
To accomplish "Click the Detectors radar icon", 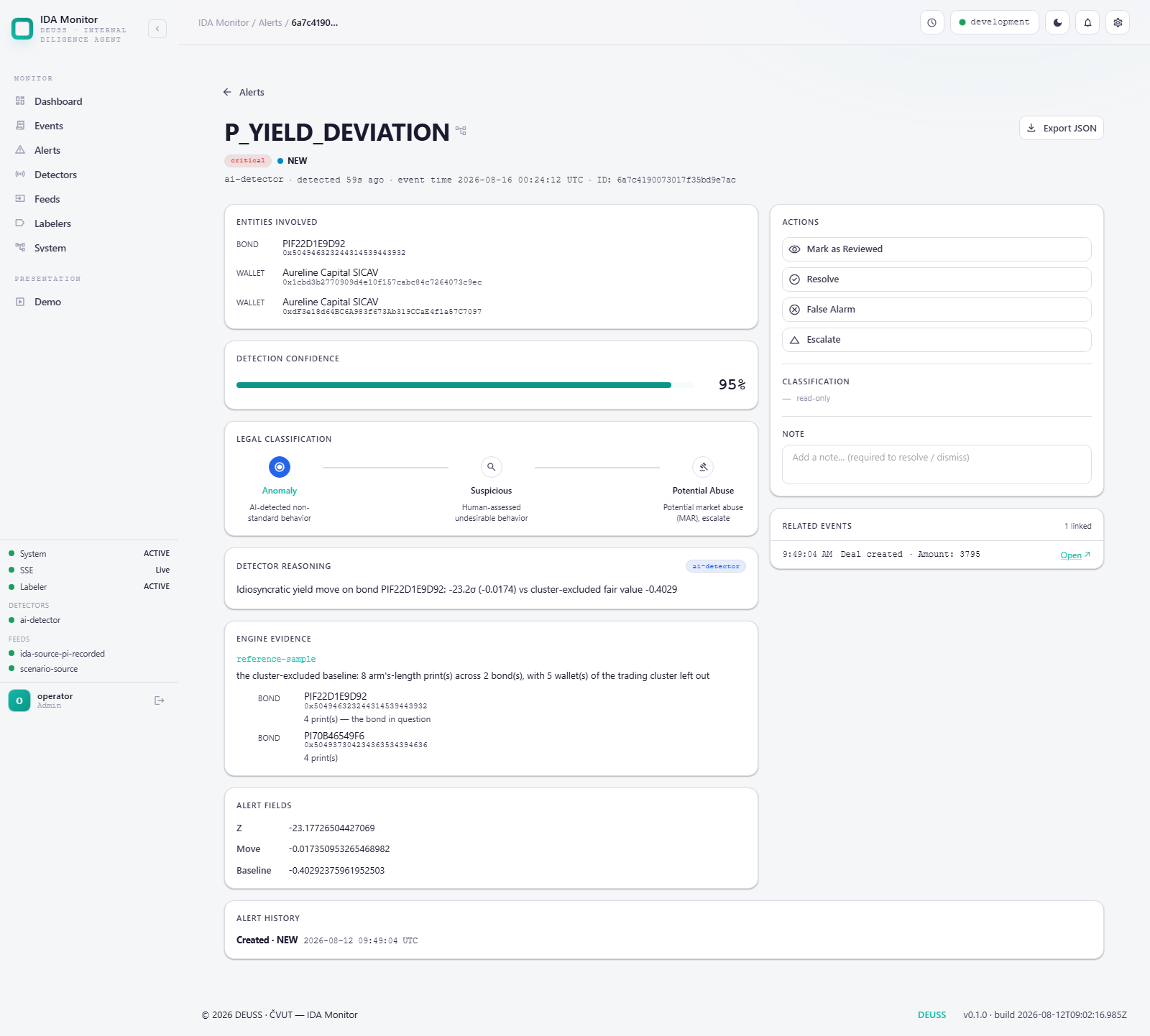I will tap(20, 175).
